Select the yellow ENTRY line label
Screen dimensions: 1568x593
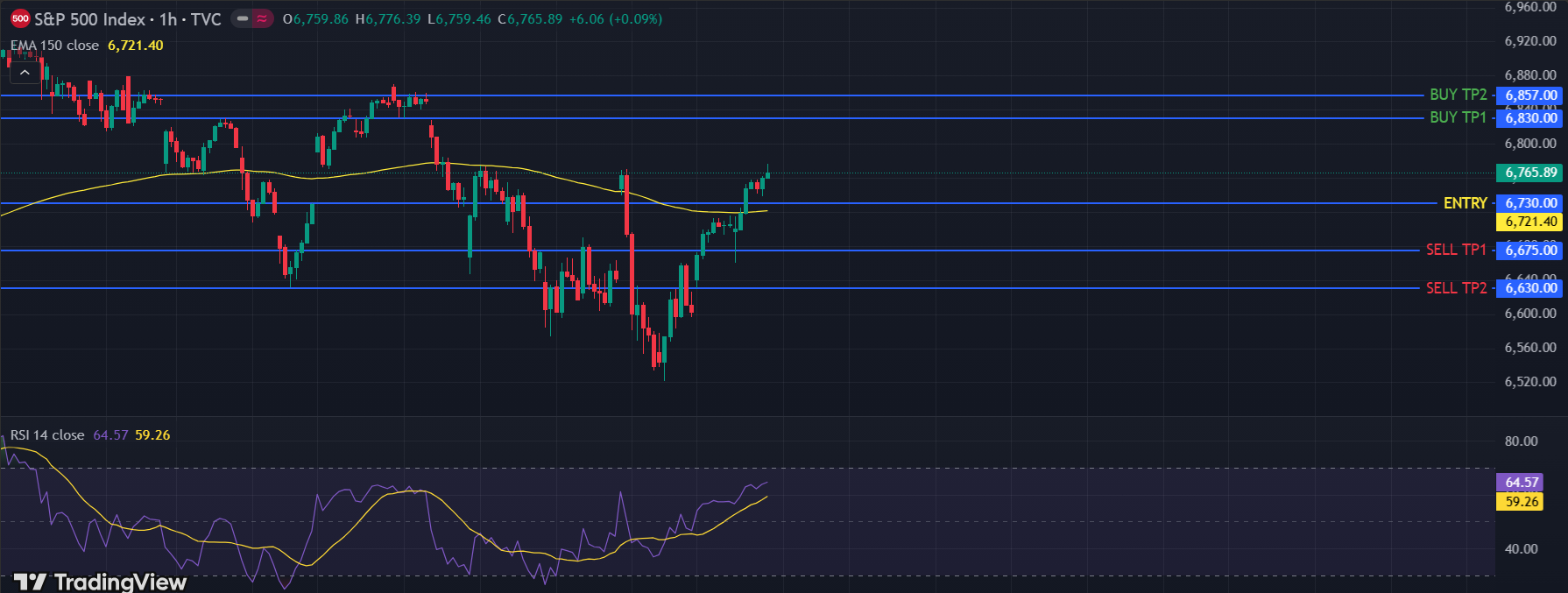pyautogui.click(x=1465, y=203)
